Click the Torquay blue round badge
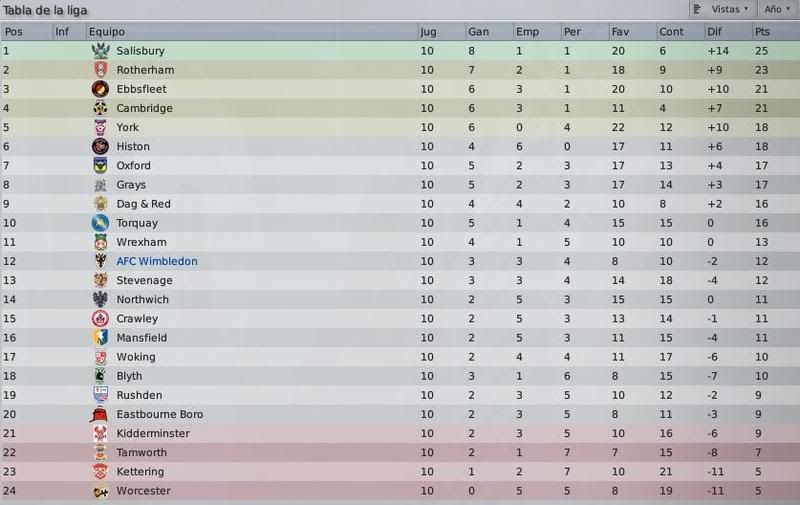Screen dimensions: 800x505 (x=101, y=223)
